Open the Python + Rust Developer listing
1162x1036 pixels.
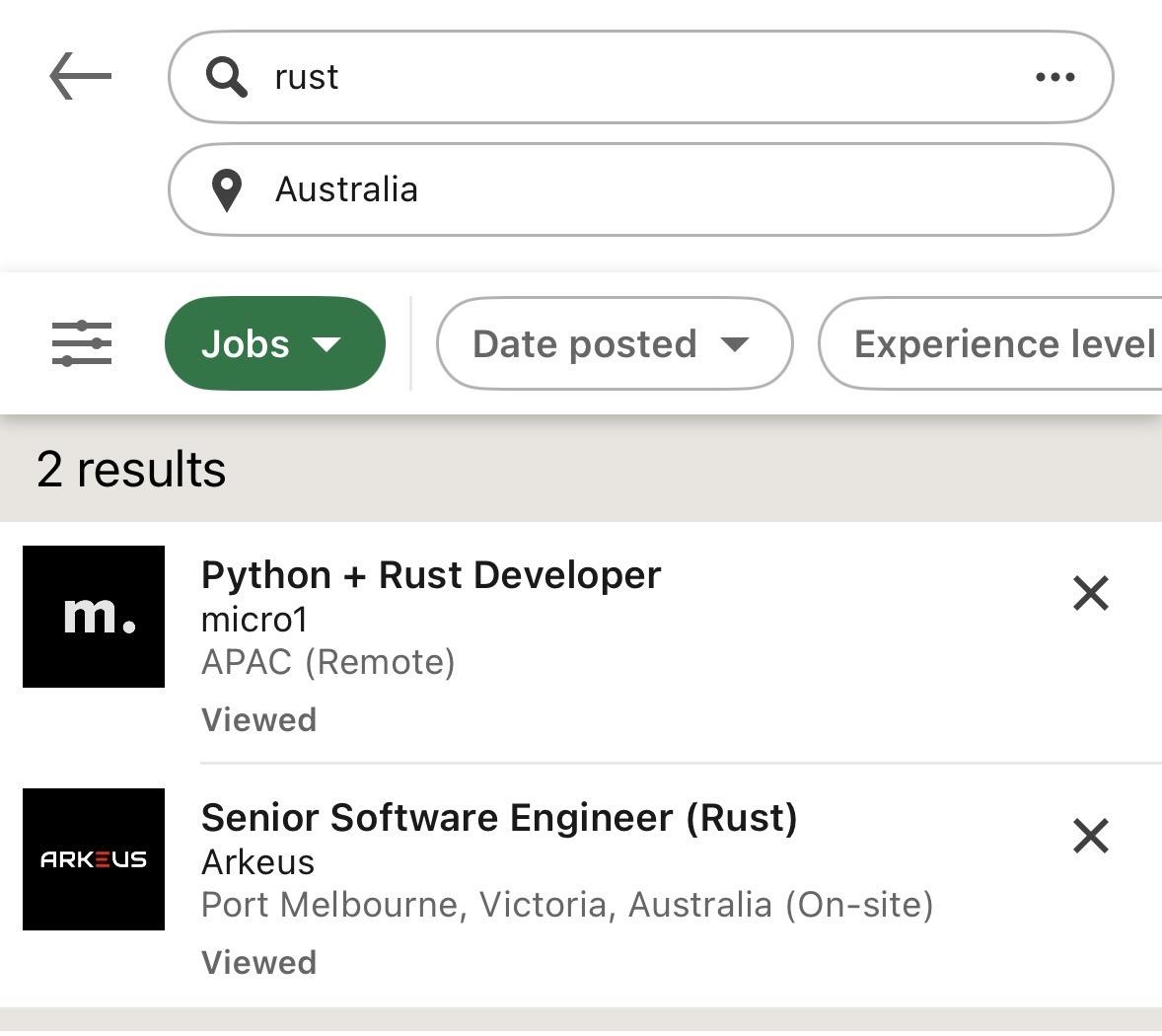[x=431, y=575]
